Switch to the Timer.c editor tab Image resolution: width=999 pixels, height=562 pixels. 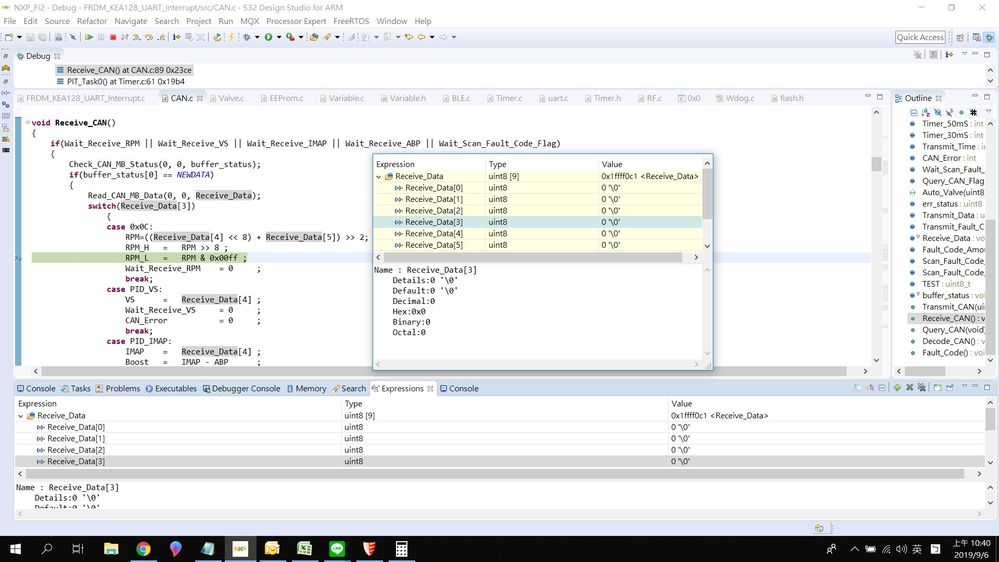pos(503,98)
